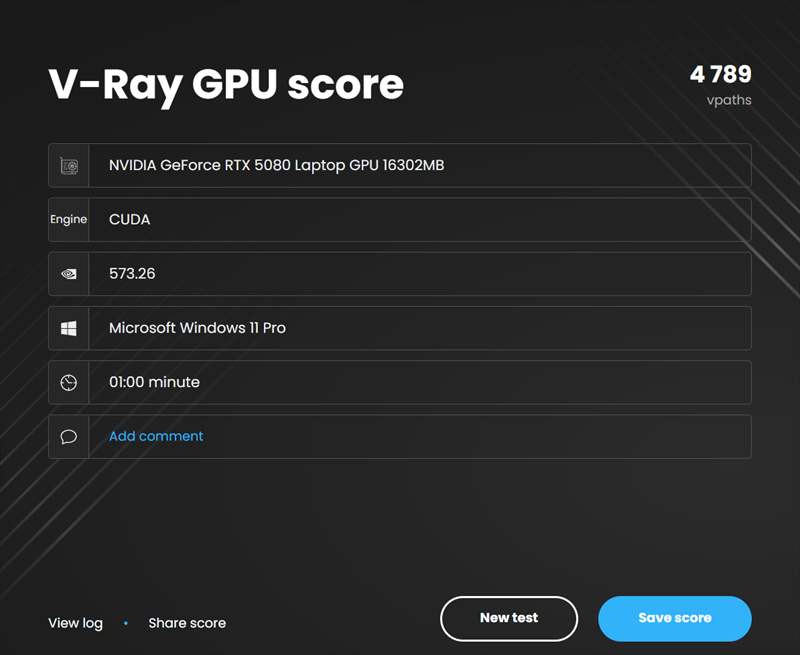Select the 01:00 minute duration row

pyautogui.click(x=420, y=382)
